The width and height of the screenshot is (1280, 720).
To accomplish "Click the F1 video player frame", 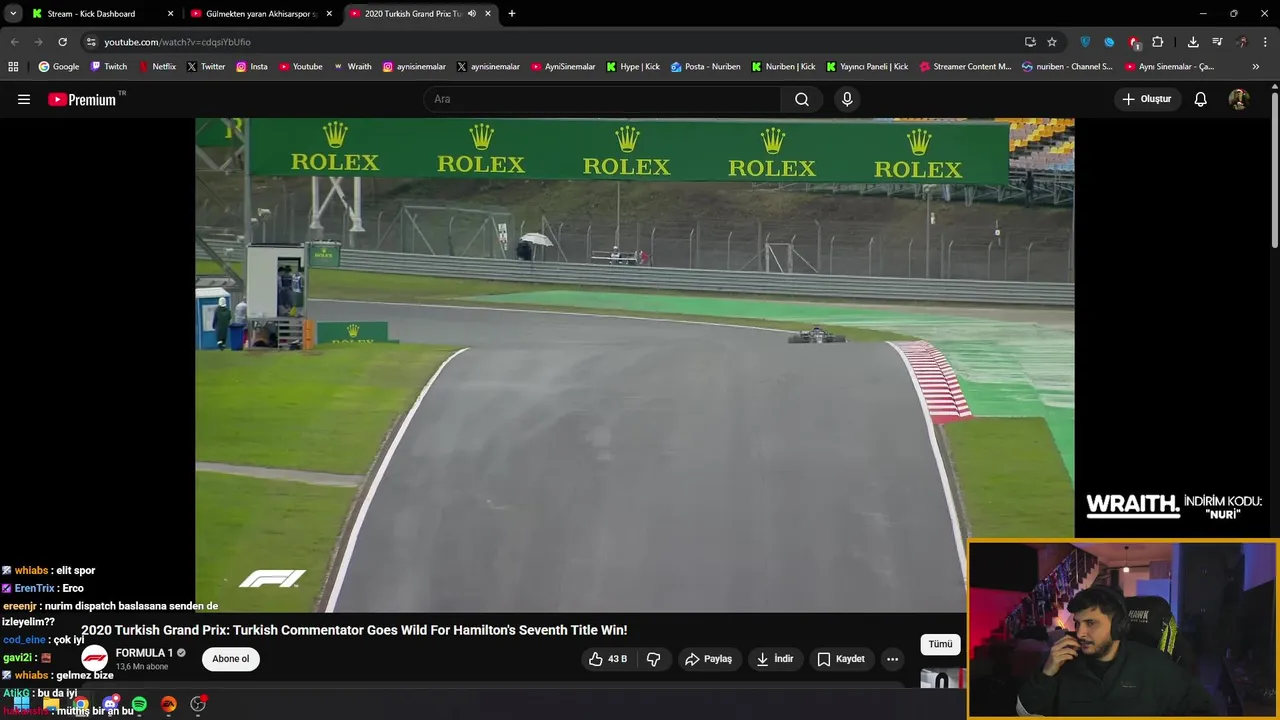I will (634, 365).
